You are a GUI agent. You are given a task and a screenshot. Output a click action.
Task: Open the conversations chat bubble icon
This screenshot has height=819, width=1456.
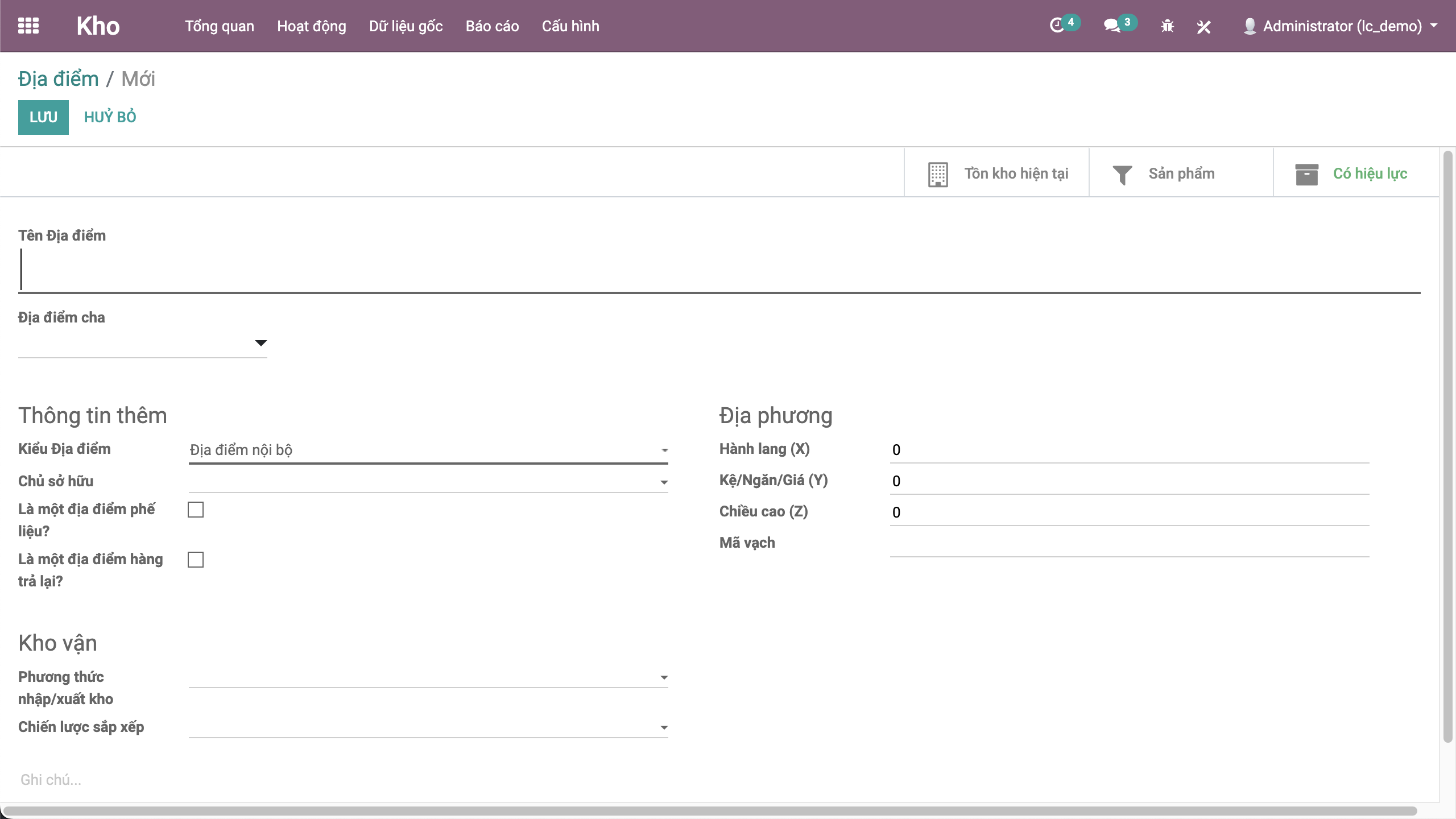(1111, 26)
